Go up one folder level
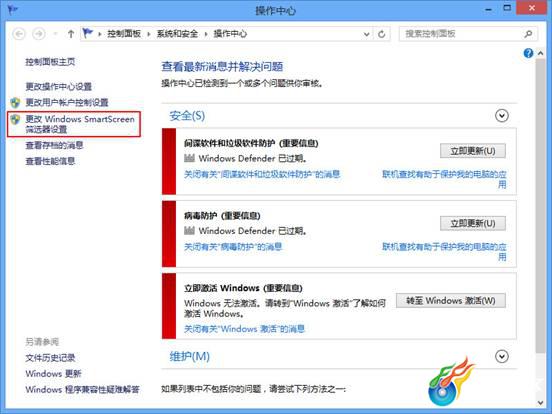552x414 pixels. pyautogui.click(x=71, y=34)
